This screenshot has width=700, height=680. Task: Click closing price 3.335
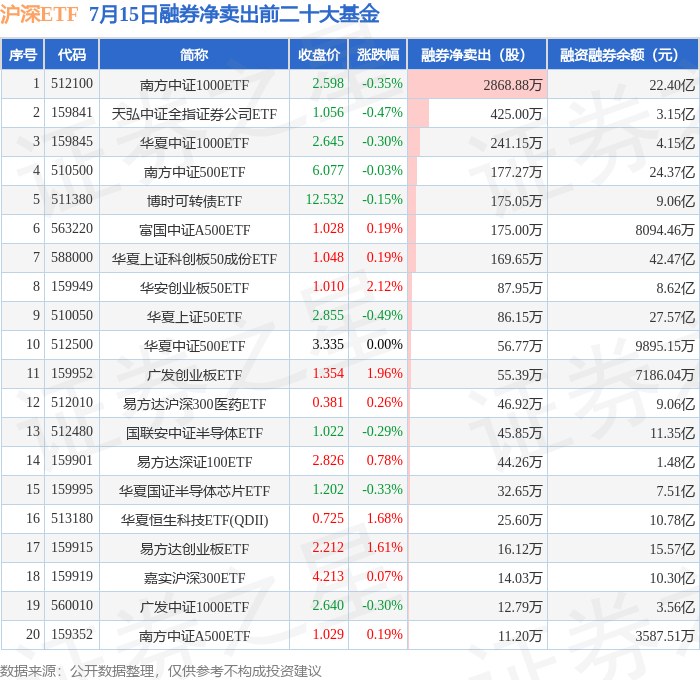pyautogui.click(x=328, y=345)
